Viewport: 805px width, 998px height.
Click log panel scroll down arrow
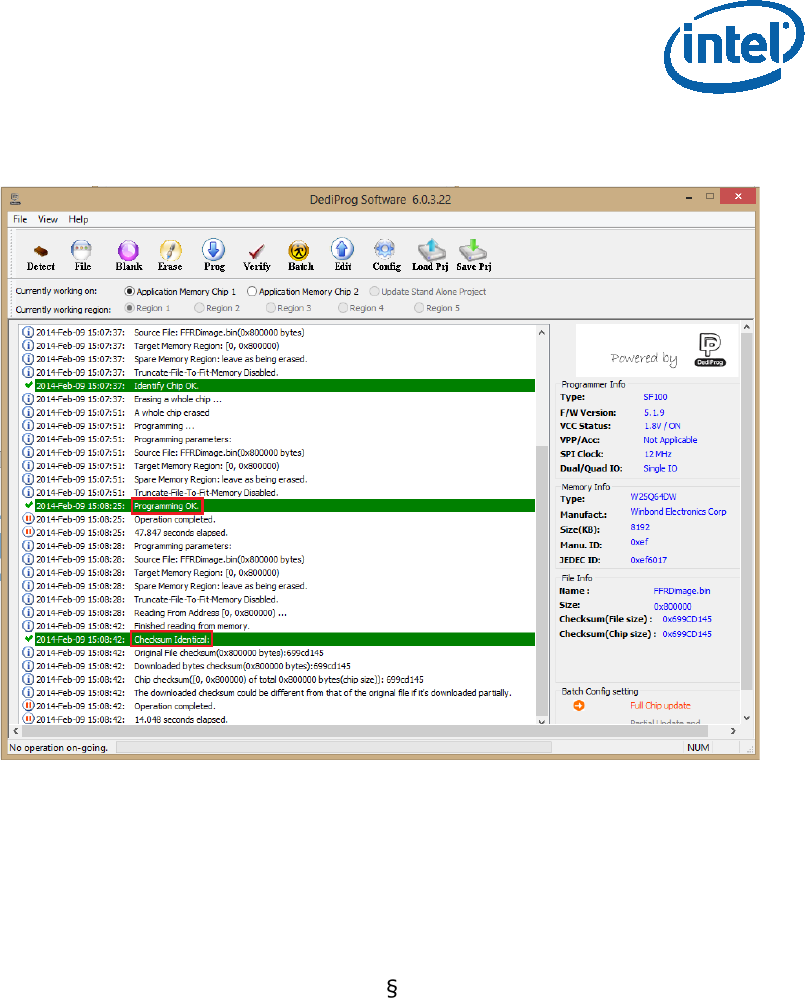click(542, 720)
